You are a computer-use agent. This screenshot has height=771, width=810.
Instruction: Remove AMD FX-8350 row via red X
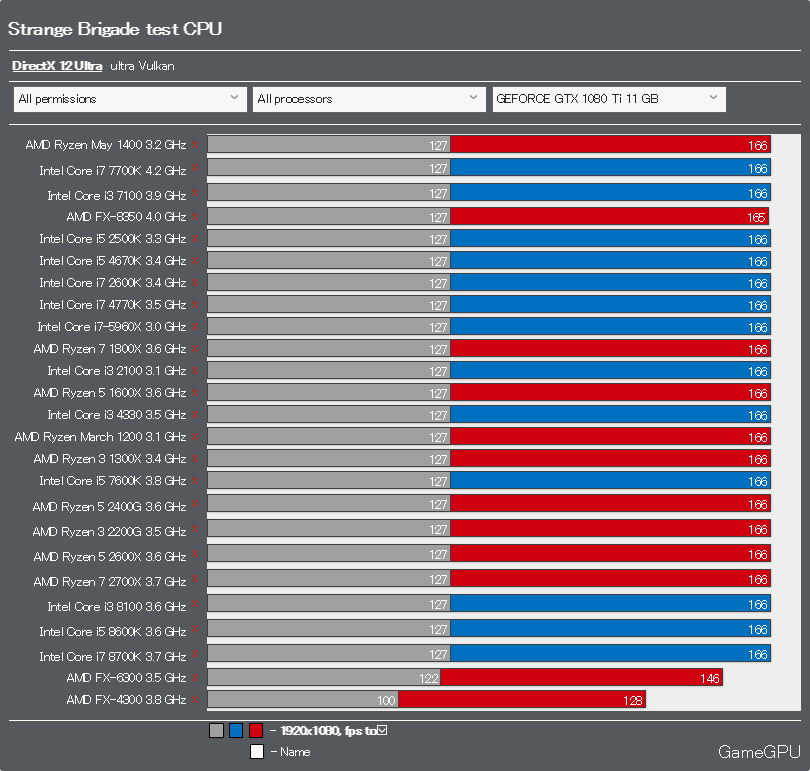(195, 216)
